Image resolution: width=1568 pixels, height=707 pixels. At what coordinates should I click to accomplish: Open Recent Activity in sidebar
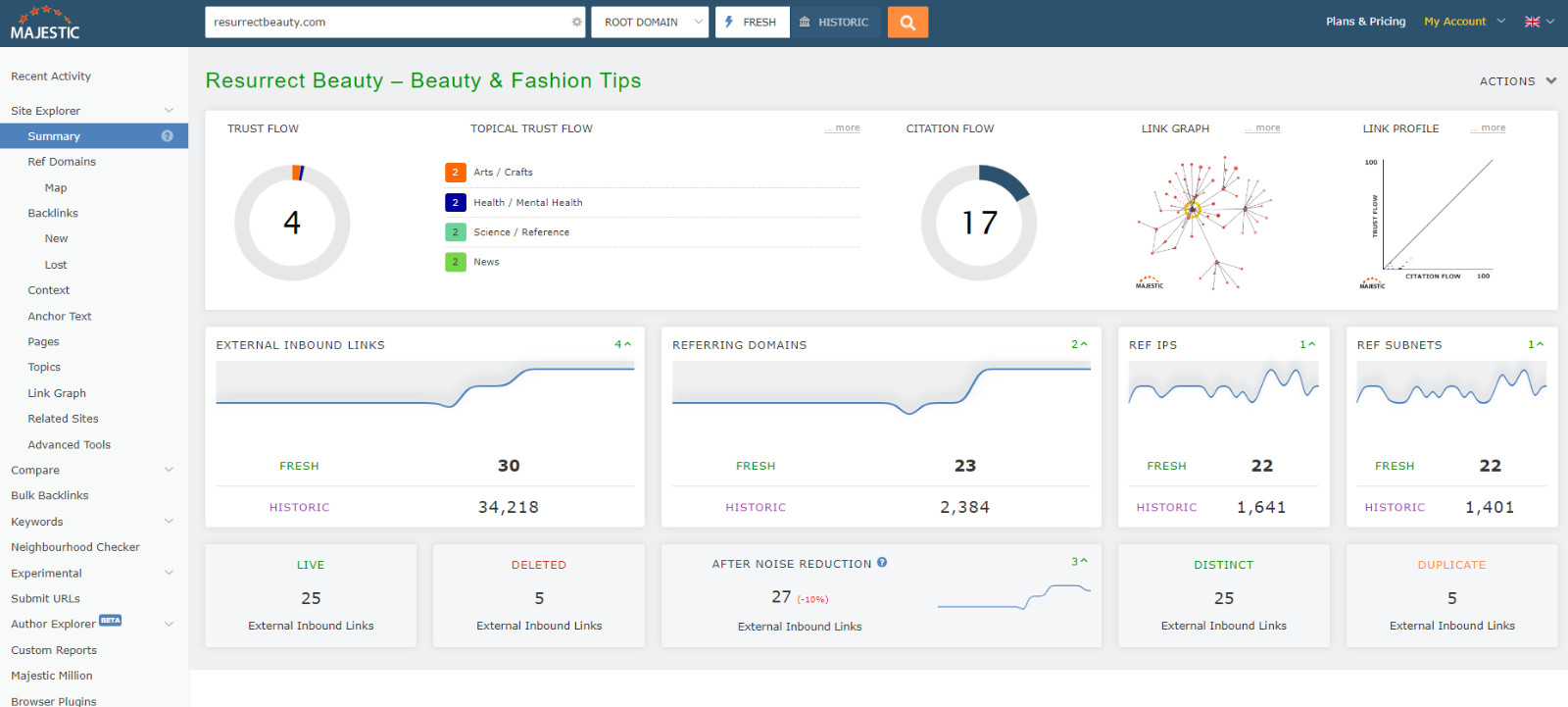pos(51,76)
